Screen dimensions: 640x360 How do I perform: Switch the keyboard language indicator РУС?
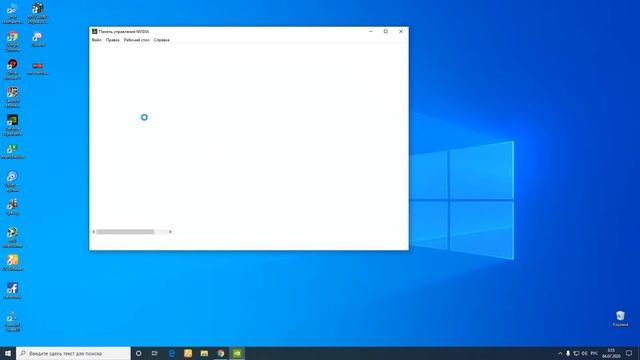tap(594, 353)
